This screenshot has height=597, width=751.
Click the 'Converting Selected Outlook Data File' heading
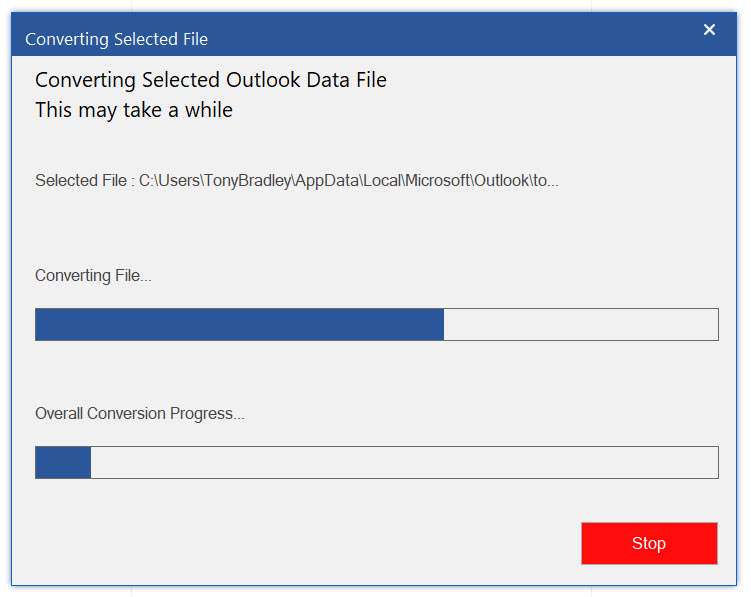pos(211,80)
